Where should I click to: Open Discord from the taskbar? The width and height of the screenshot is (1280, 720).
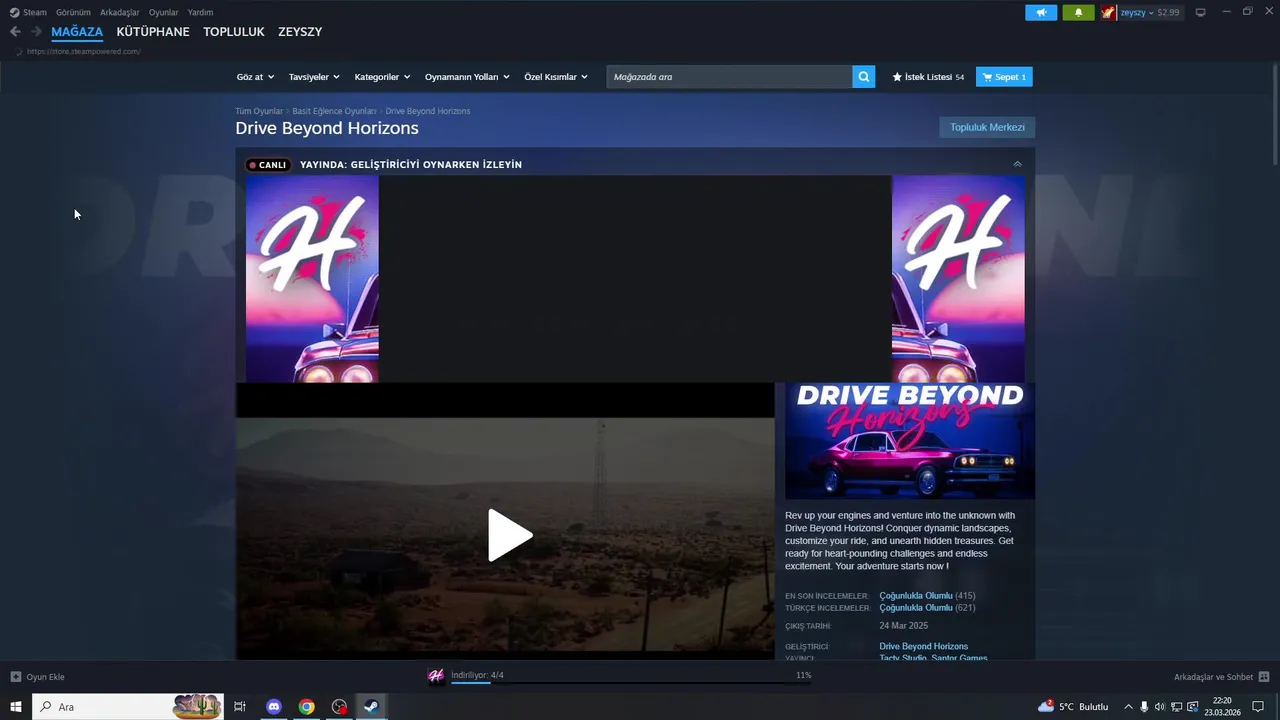click(x=274, y=707)
